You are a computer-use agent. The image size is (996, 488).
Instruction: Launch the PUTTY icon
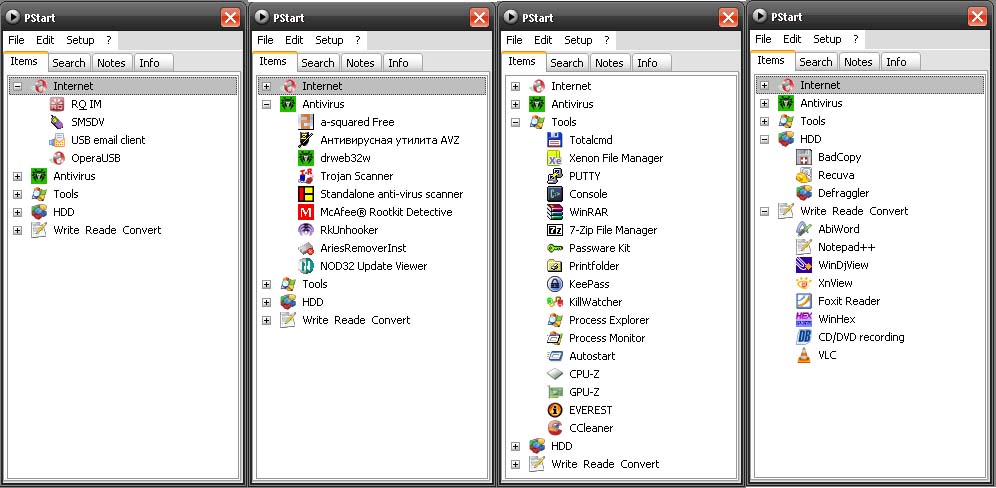pyautogui.click(x=555, y=176)
